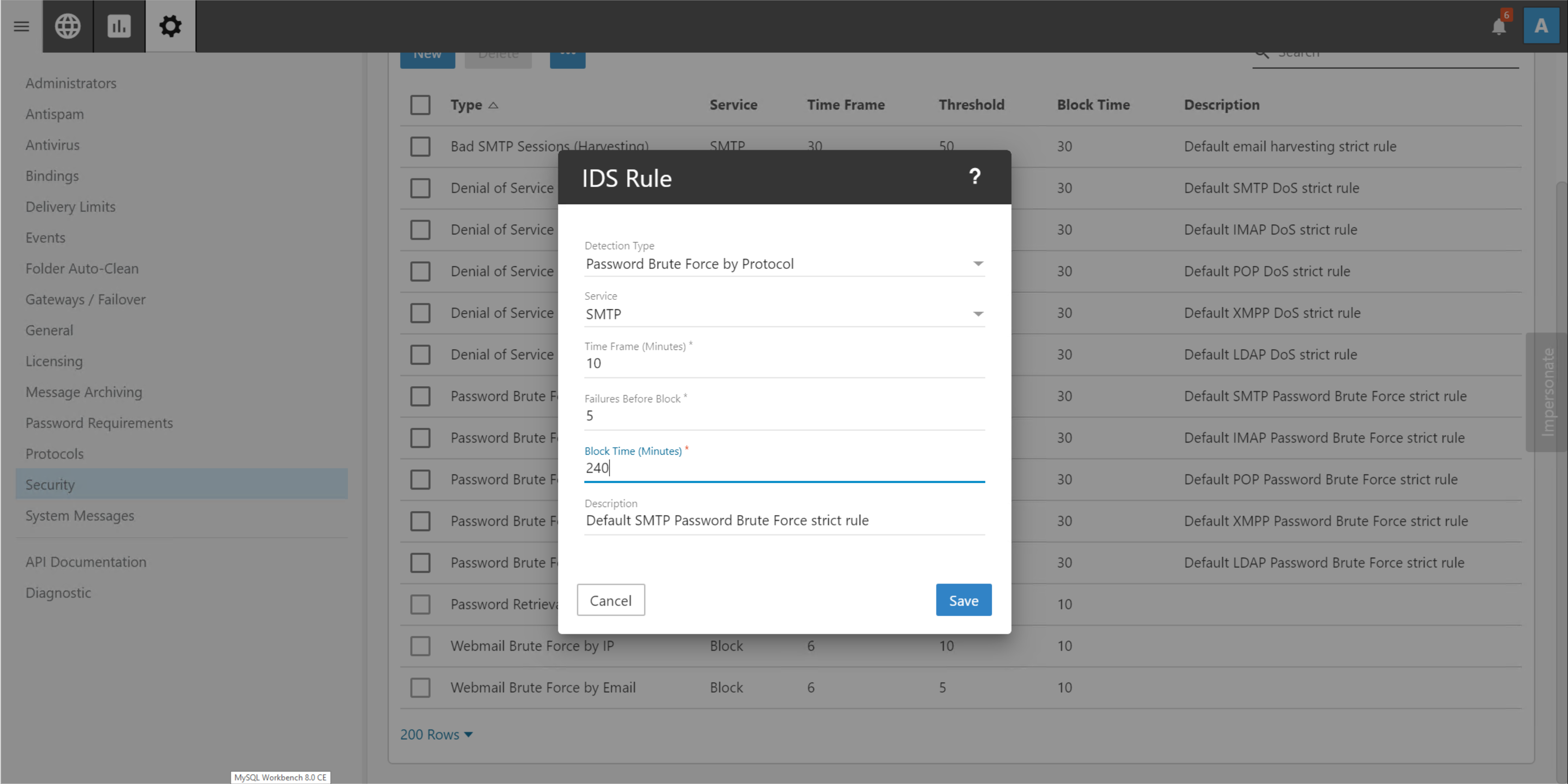Click the globe domain management icon
Screen dimensions: 1568x784
coord(68,26)
